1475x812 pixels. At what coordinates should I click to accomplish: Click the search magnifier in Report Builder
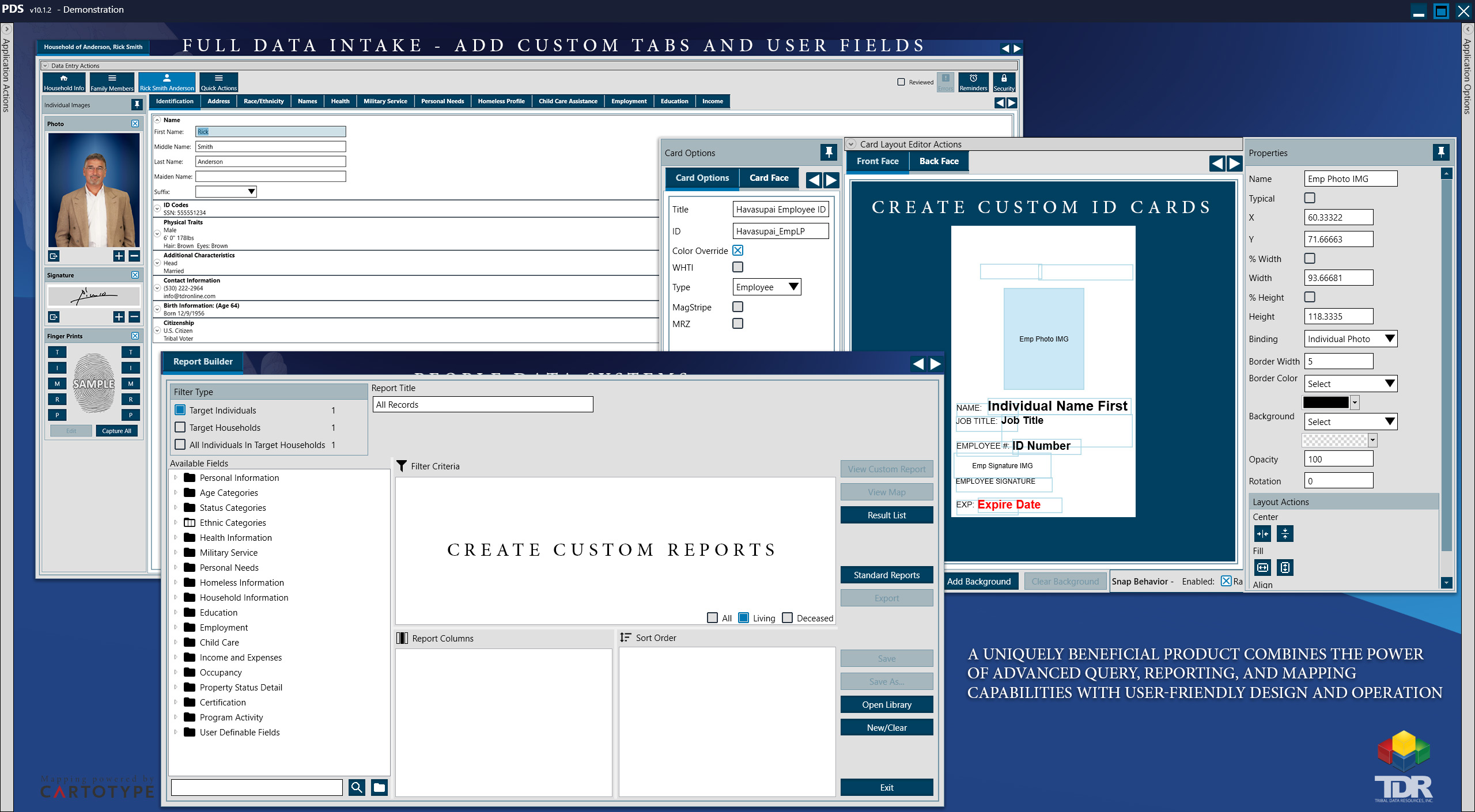357,787
